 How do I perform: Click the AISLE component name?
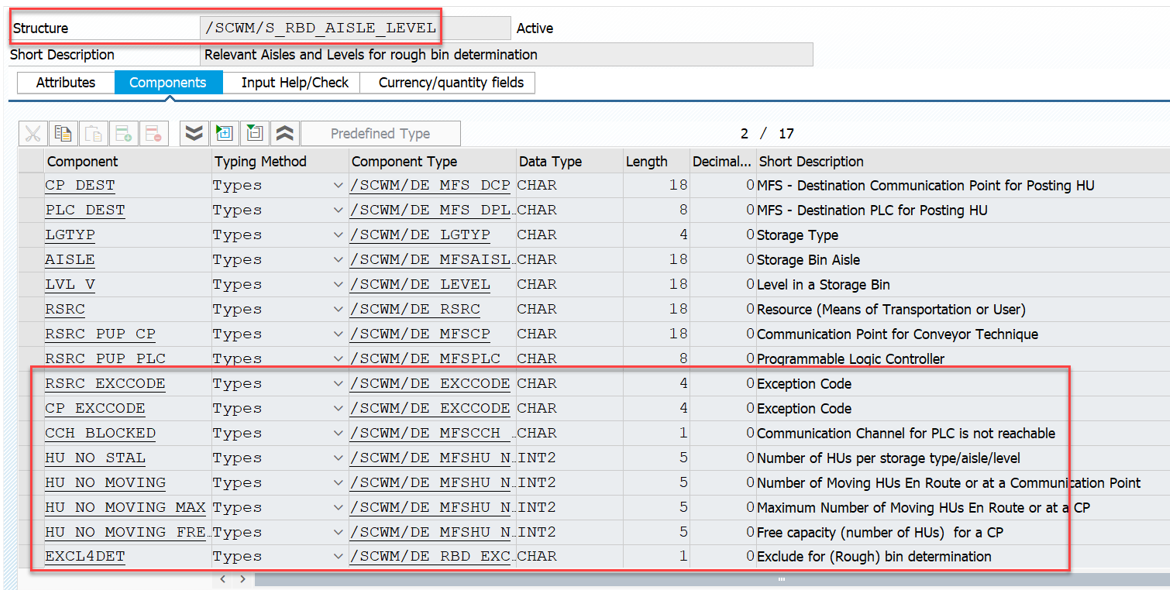coord(70,260)
